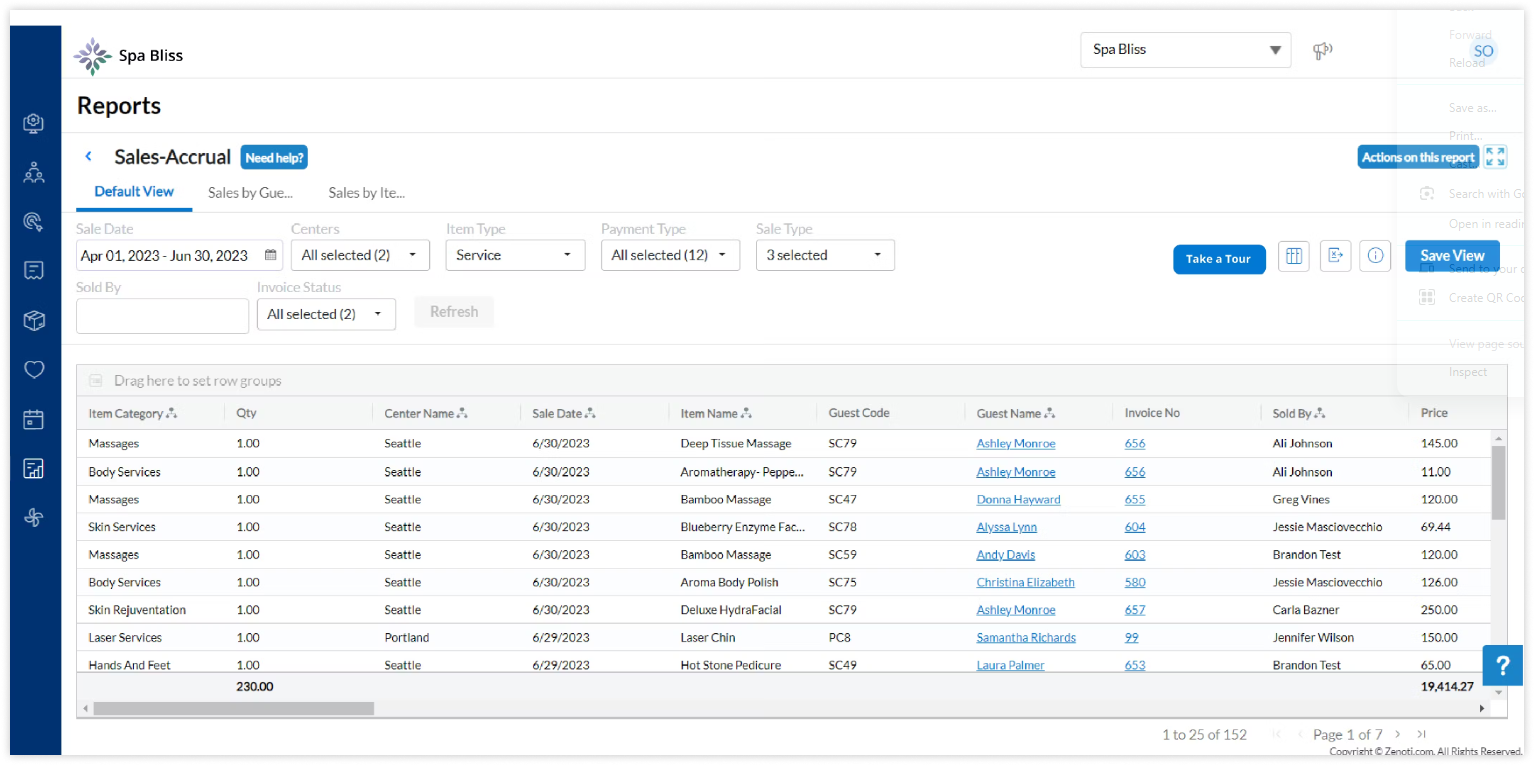
Task: Open the Item Type Service dropdown
Action: pos(515,255)
